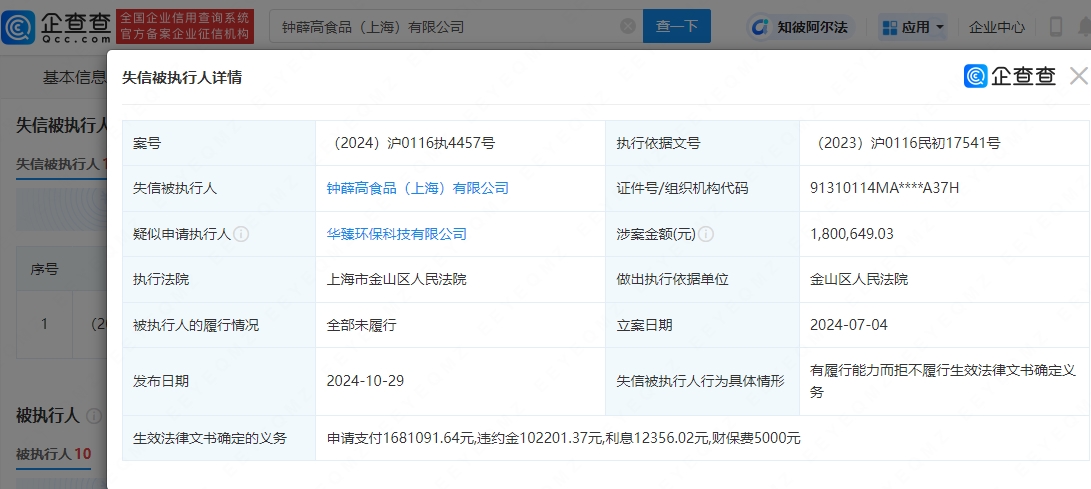Clear the search box with the X icon
The image size is (1091, 489).
pyautogui.click(x=628, y=26)
